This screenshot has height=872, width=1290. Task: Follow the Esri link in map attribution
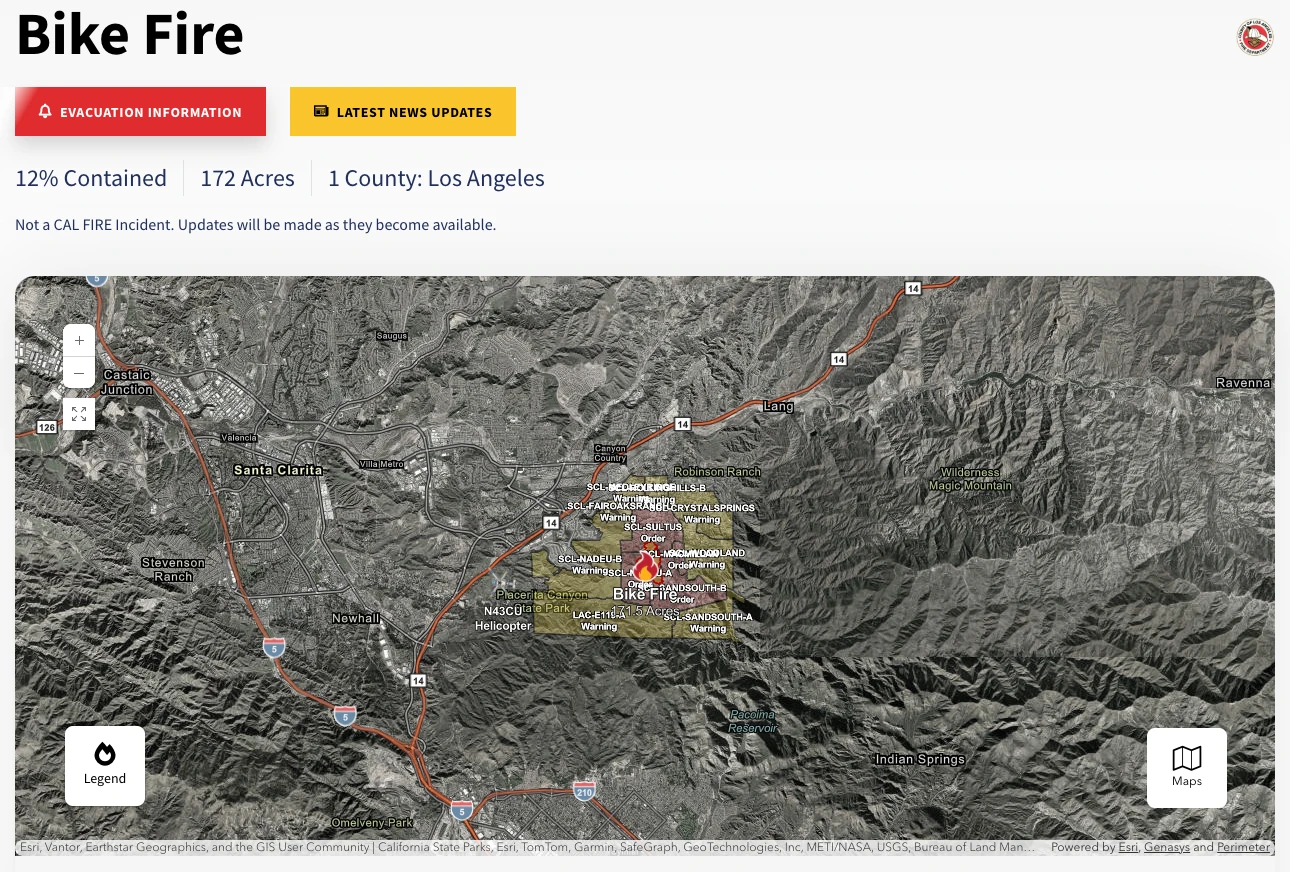coord(1128,847)
